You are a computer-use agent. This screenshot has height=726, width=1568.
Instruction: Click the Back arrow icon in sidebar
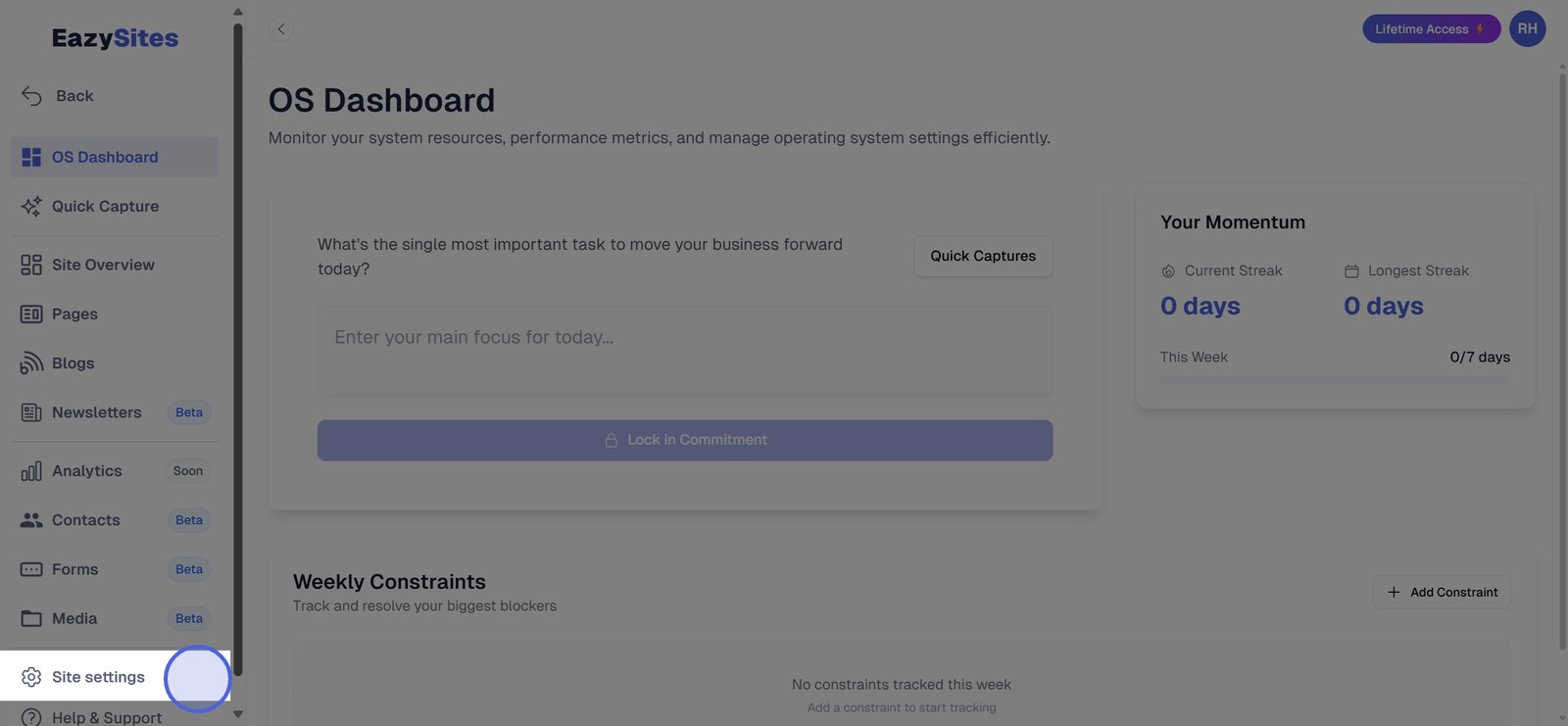31,96
